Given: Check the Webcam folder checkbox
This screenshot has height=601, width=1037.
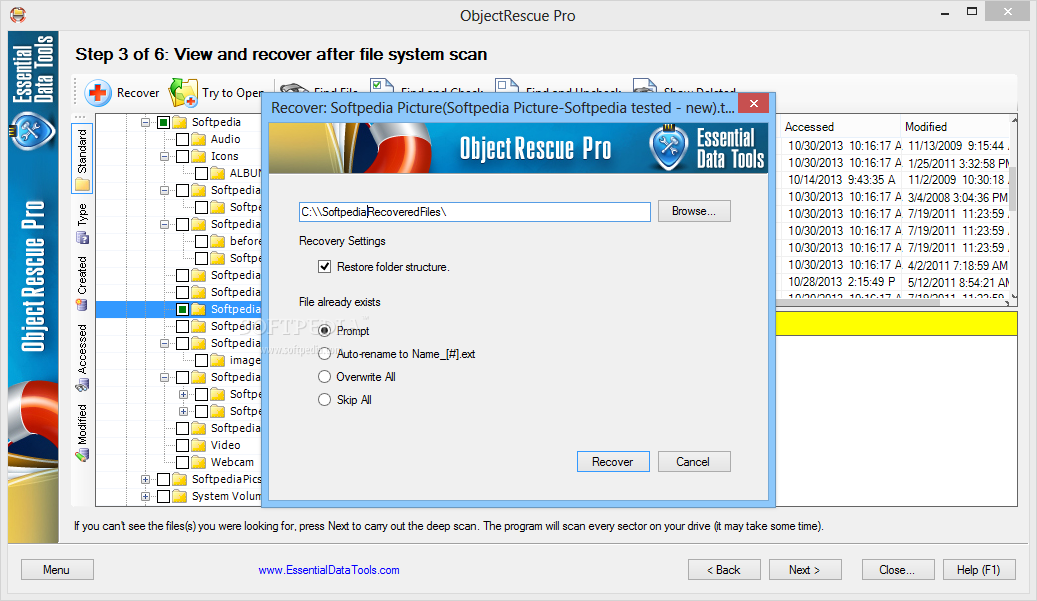Looking at the screenshot, I should pos(183,462).
